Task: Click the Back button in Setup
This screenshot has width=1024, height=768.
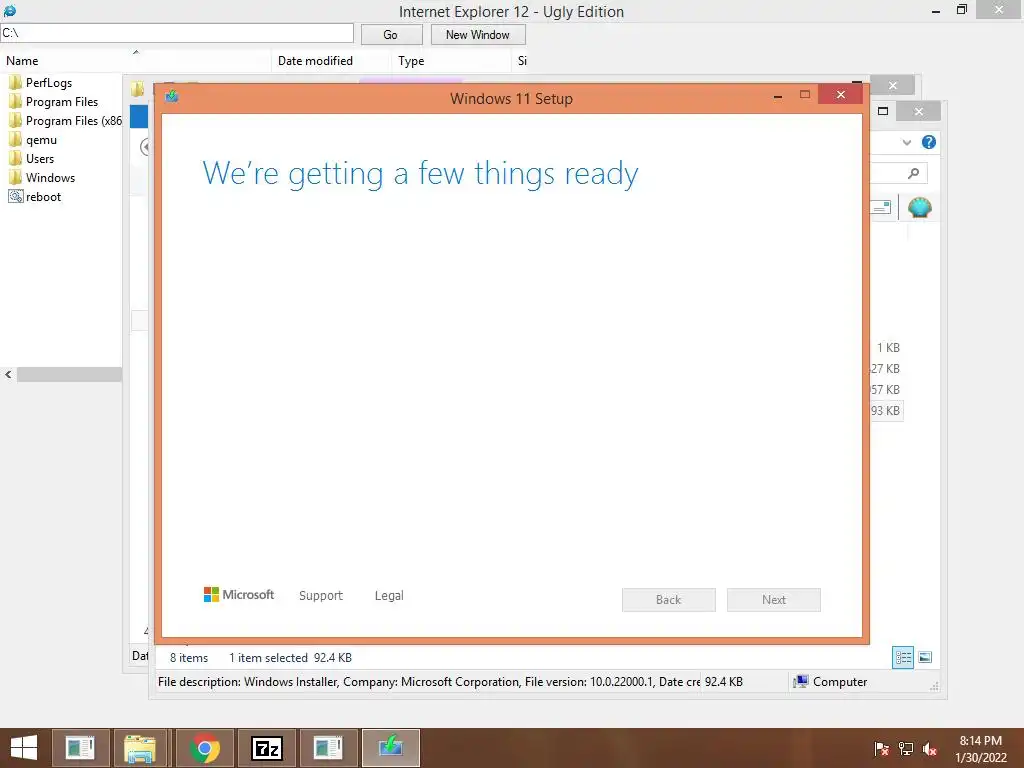Action: [x=669, y=600]
